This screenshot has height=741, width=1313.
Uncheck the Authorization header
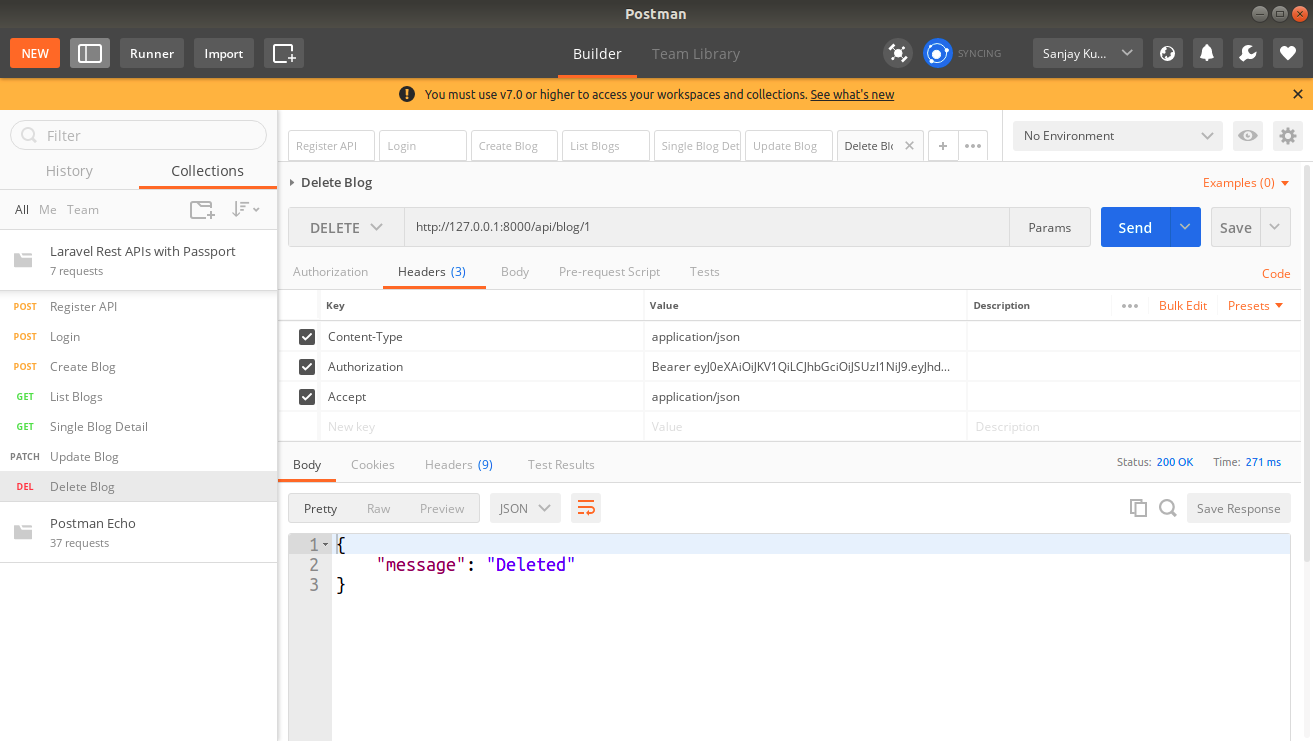(x=307, y=367)
